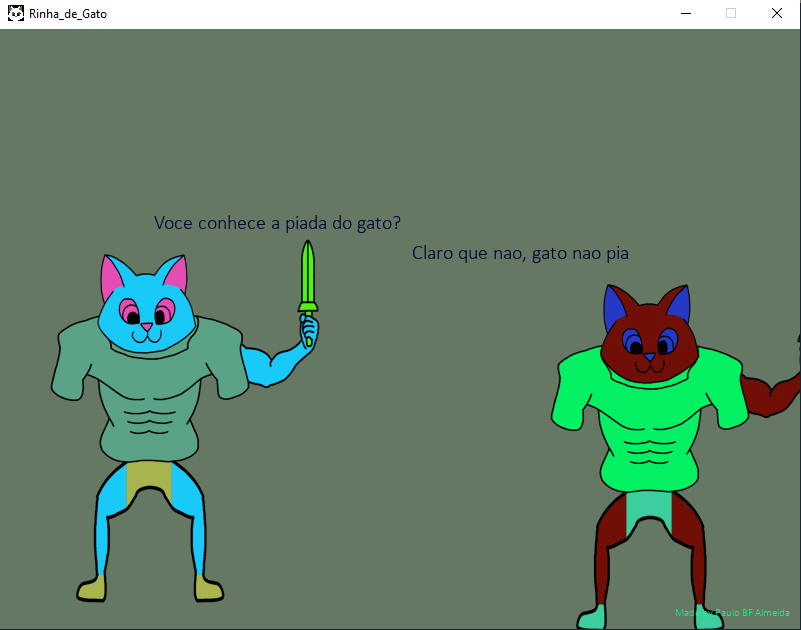Click "Made by Paulo BF Almeida" credit
801x630 pixels.
(x=732, y=612)
